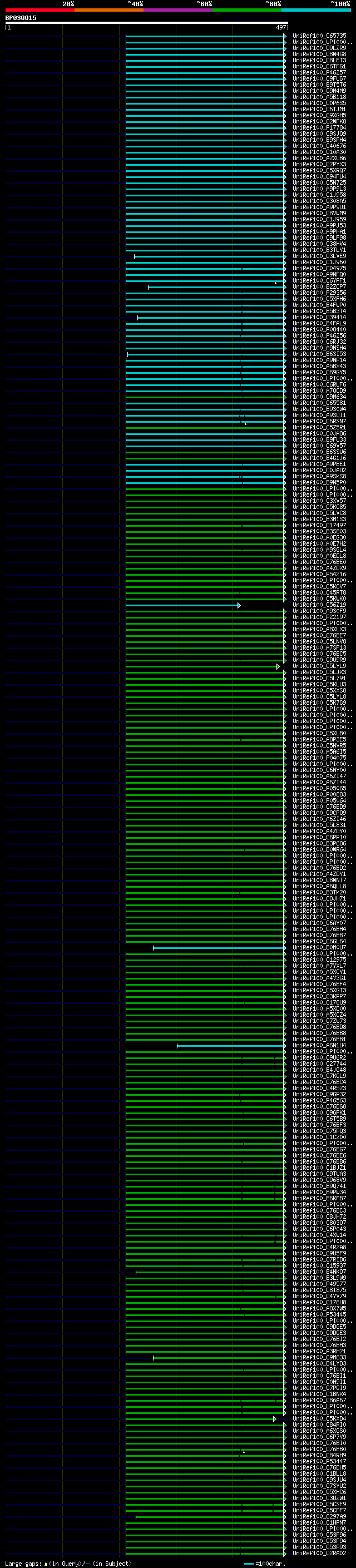This screenshot has height=1568, width=356.
Task: Click the cyan ~100% identity legend segment
Action: pos(316,10)
